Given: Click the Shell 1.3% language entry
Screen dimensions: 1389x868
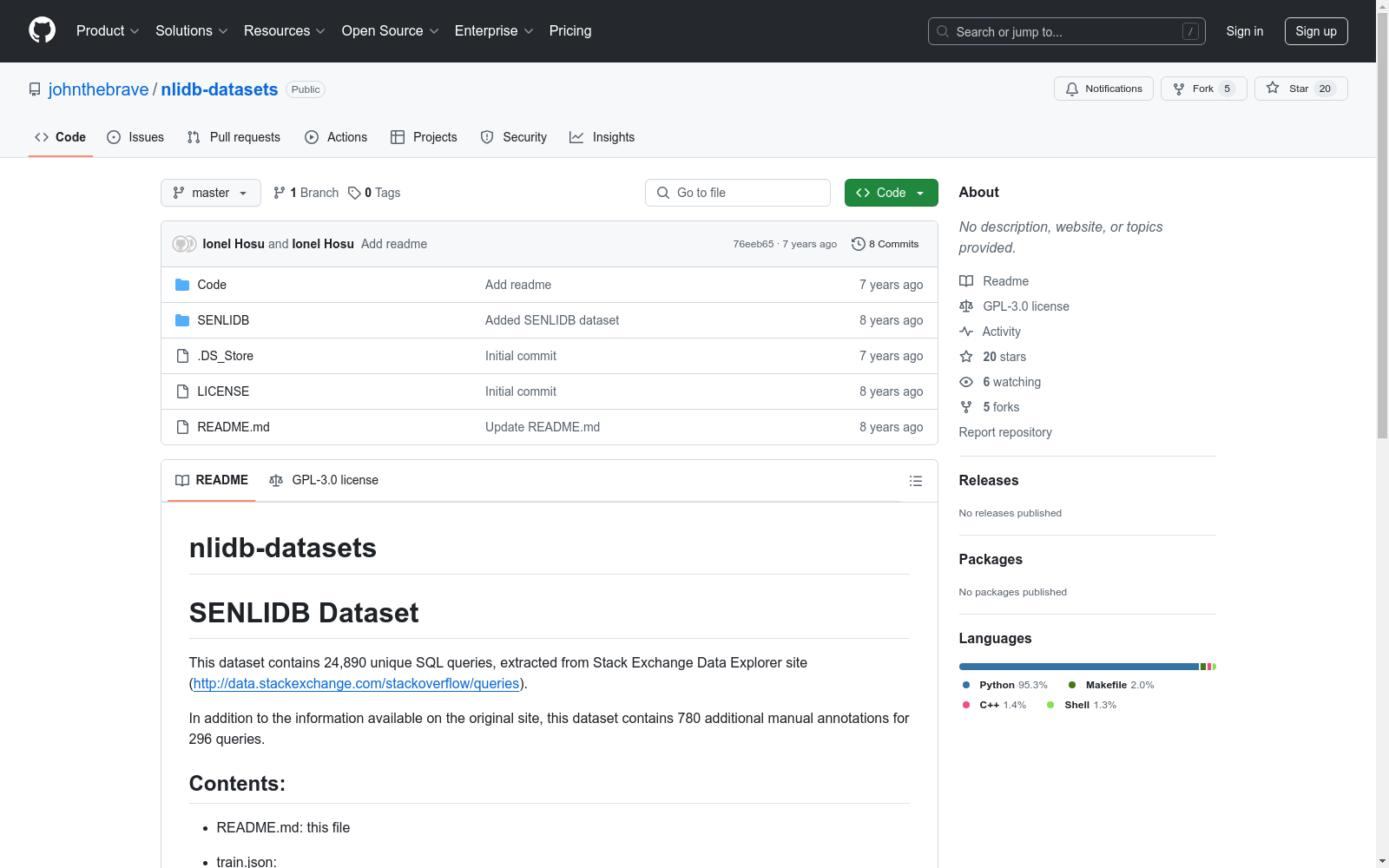Looking at the screenshot, I should point(1082,705).
